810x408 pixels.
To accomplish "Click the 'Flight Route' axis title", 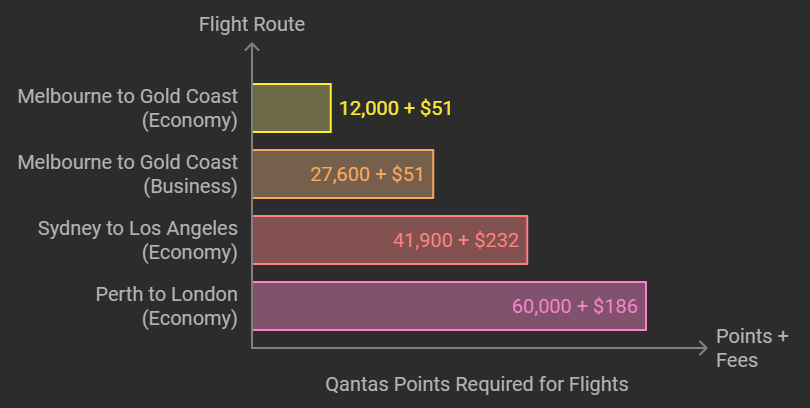I will [252, 24].
